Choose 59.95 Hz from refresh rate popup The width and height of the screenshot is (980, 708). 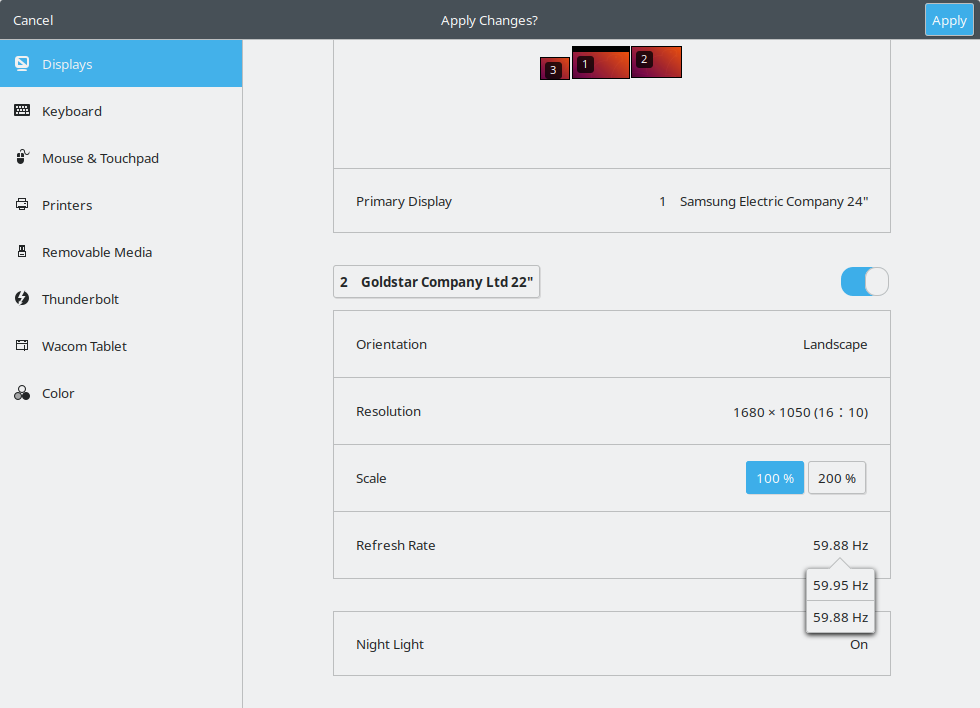840,585
